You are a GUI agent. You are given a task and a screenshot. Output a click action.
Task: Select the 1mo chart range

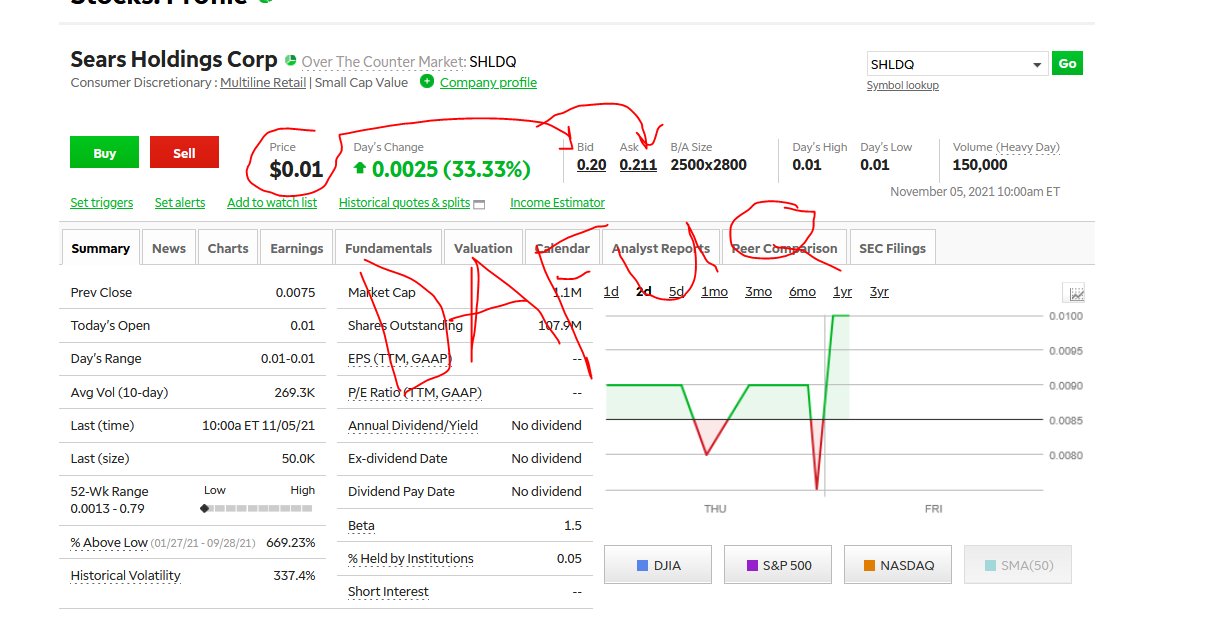714,292
